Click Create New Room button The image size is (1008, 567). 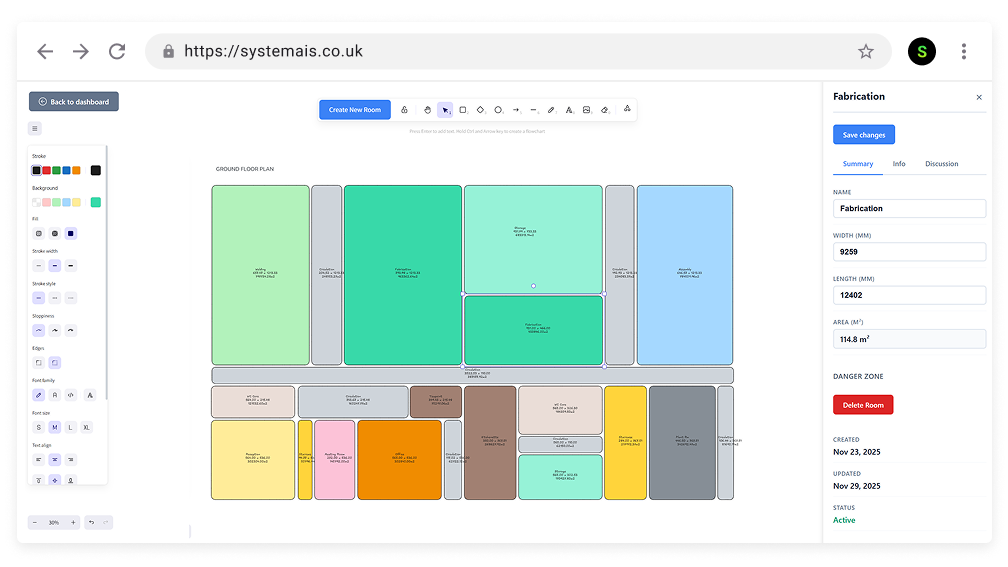(x=355, y=110)
